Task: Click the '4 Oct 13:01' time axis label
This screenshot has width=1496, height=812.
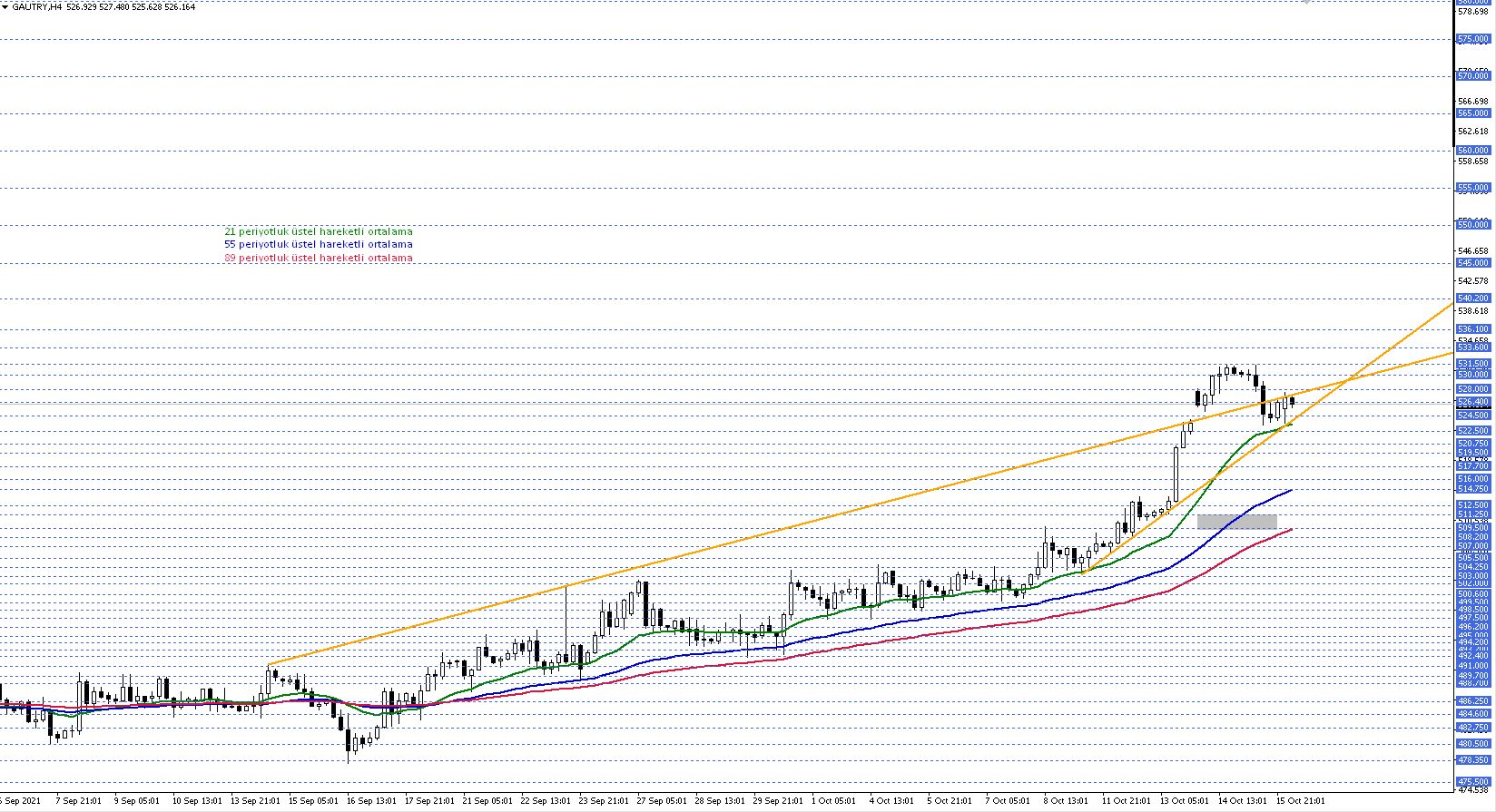Action: point(892,801)
